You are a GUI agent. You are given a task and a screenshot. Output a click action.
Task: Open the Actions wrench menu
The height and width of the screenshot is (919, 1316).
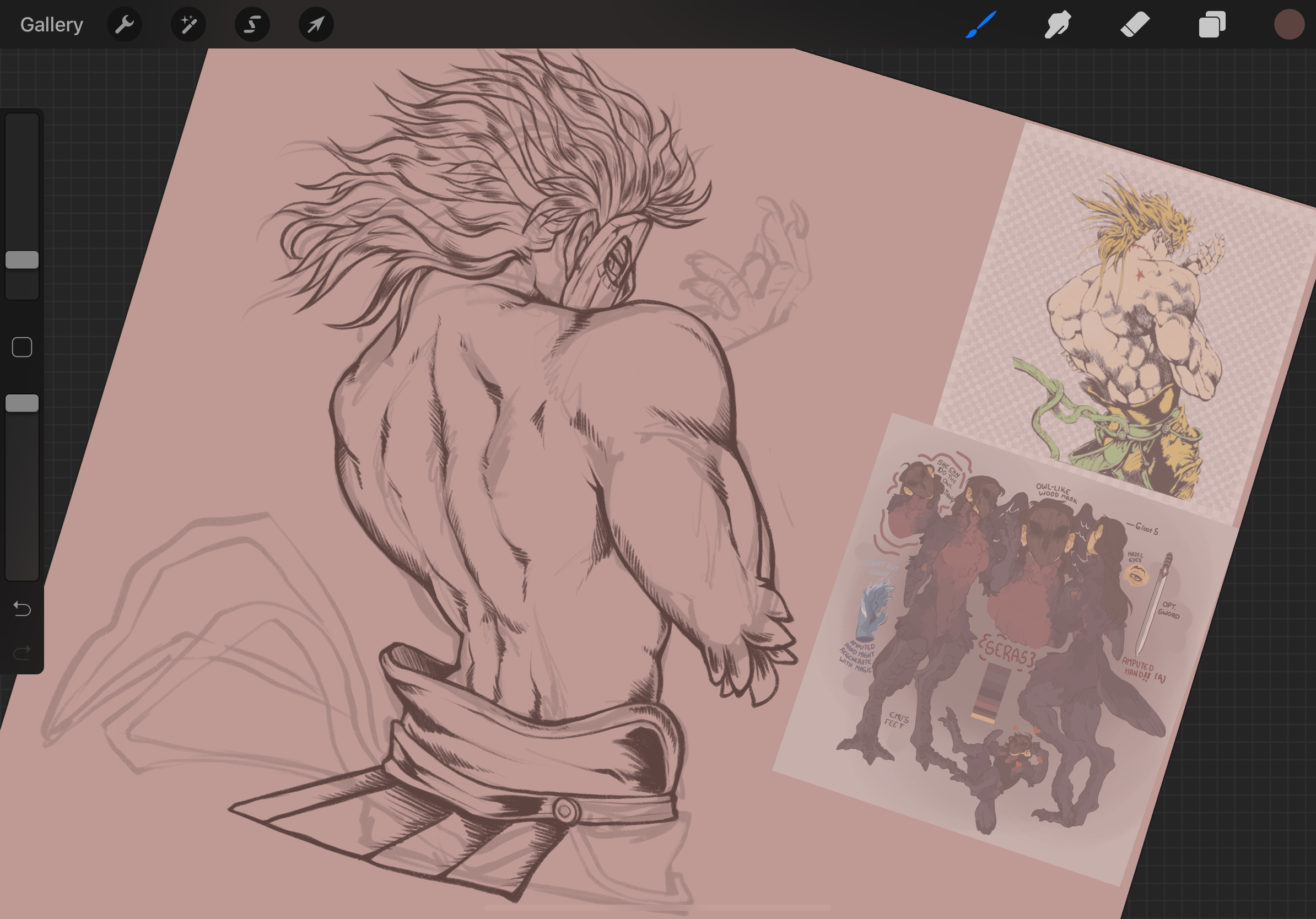tap(125, 25)
